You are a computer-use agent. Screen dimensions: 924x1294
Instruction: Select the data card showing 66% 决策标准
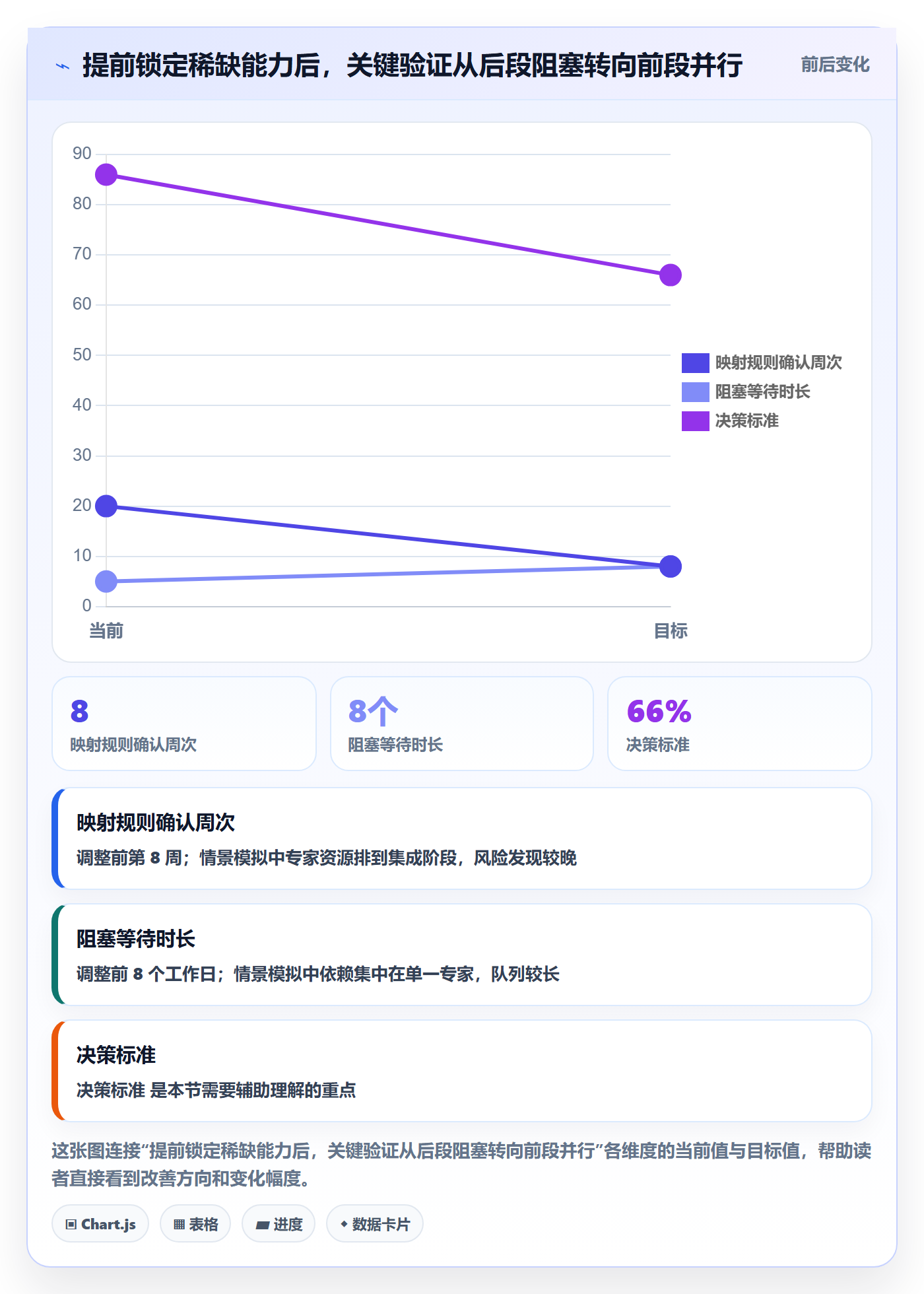[740, 724]
